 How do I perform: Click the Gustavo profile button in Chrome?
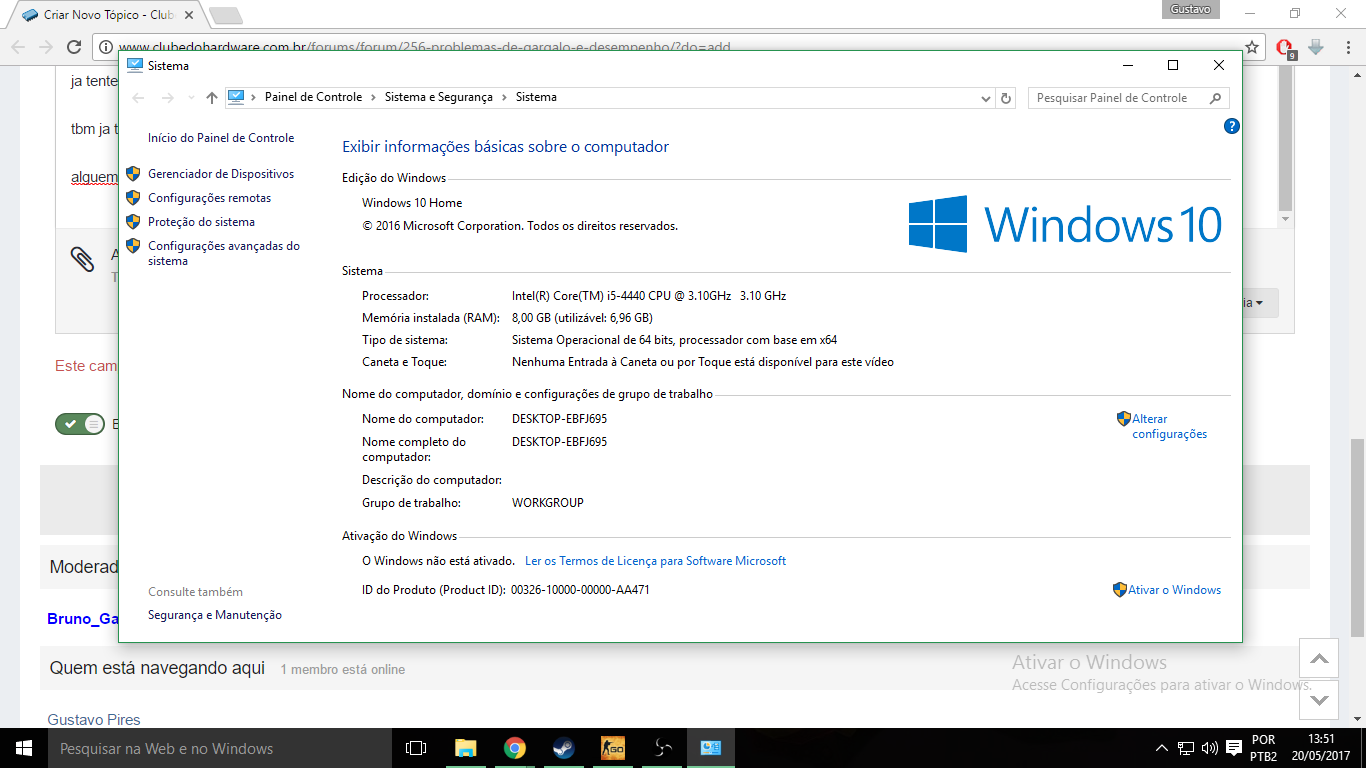(x=1191, y=9)
